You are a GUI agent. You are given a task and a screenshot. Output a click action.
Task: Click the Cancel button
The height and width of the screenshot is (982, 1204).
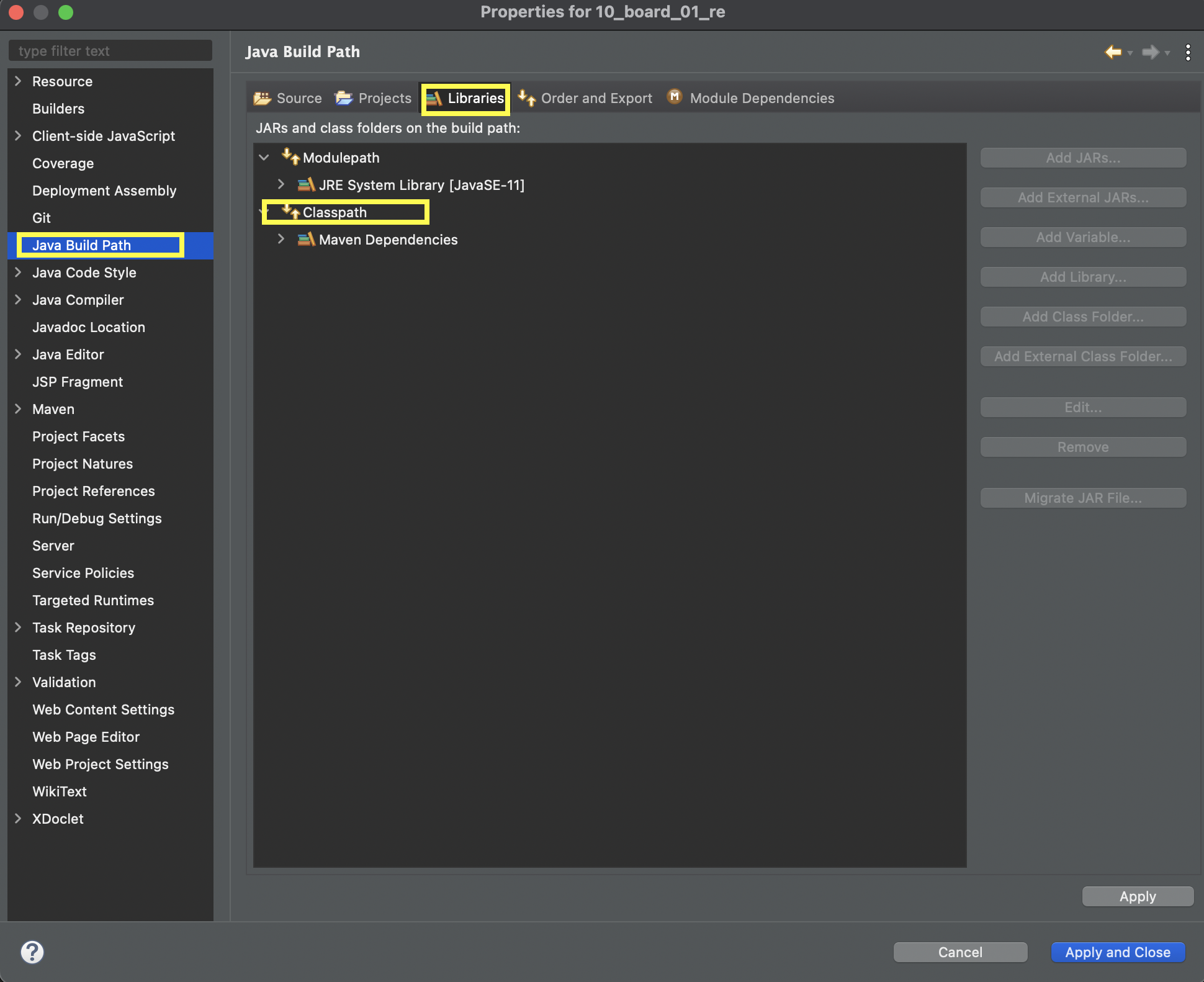[959, 952]
